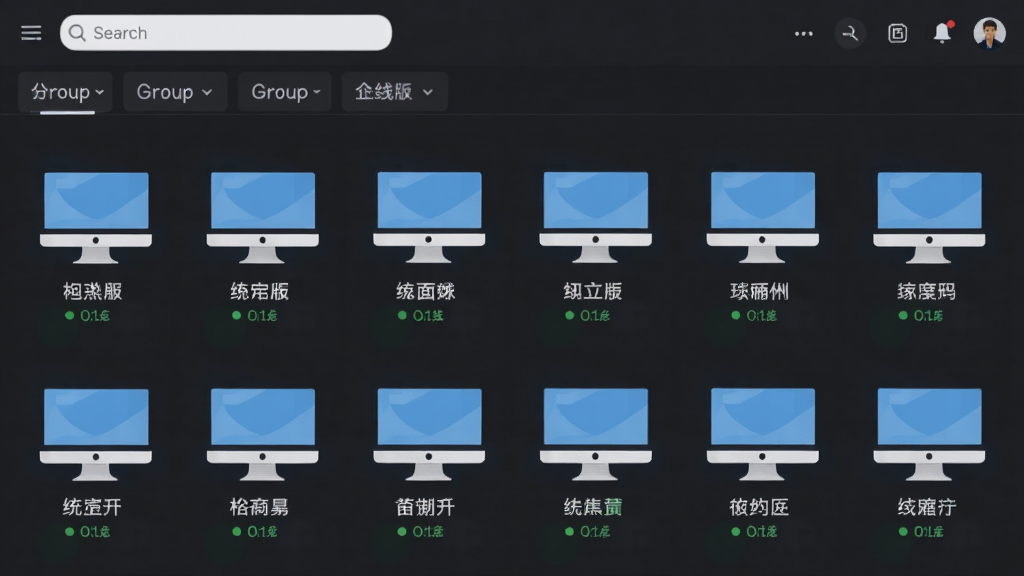The image size is (1024, 576).
Task: Select the last monitor in the bottom row
Action: tap(929, 434)
